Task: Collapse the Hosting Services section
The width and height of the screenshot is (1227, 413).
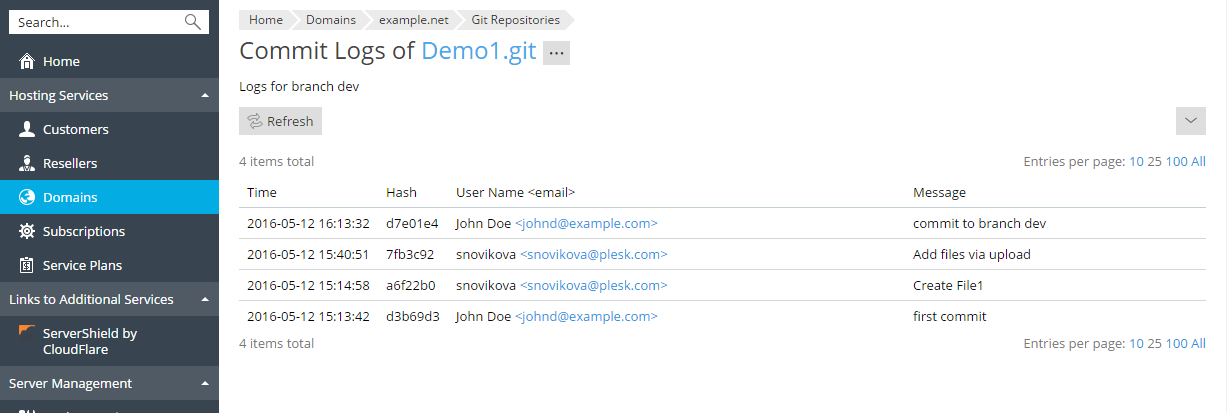Action: 205,96
